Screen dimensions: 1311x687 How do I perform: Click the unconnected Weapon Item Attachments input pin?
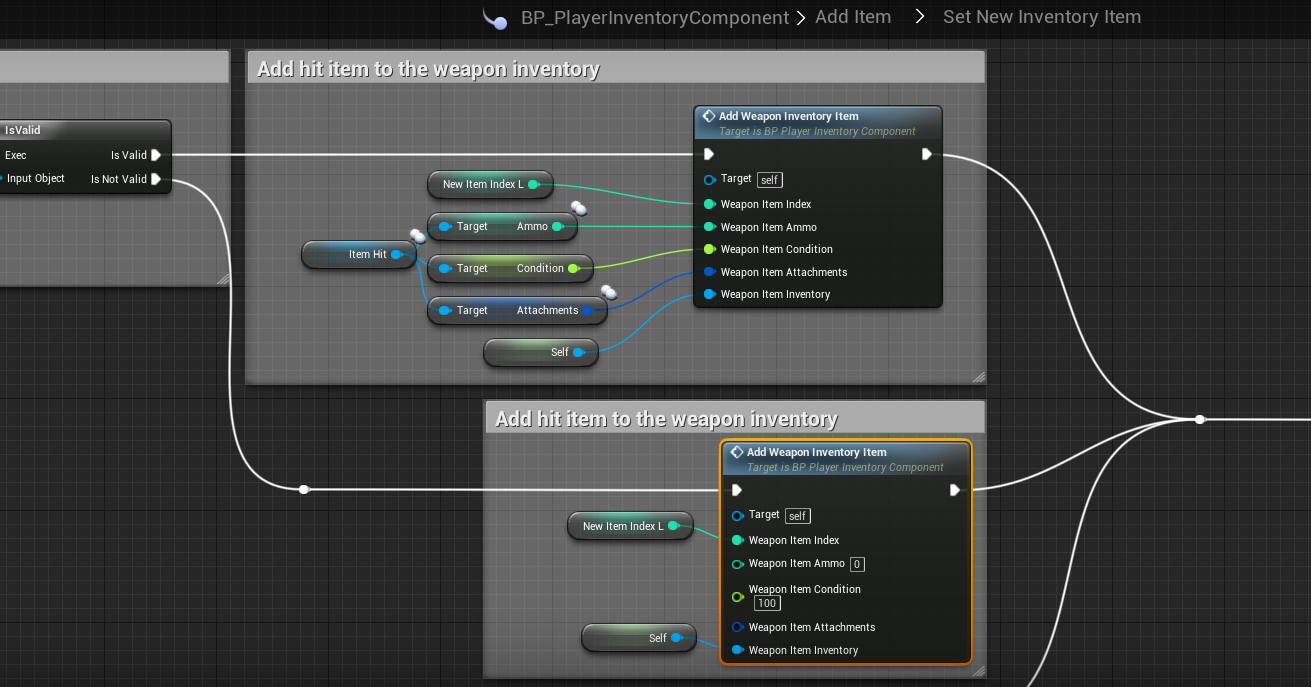click(x=737, y=627)
